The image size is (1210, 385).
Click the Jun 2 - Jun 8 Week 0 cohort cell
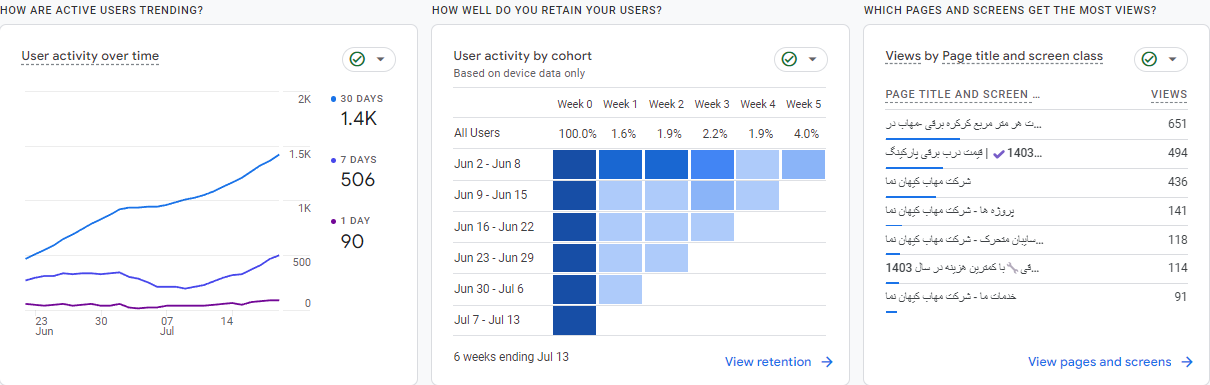[574, 164]
